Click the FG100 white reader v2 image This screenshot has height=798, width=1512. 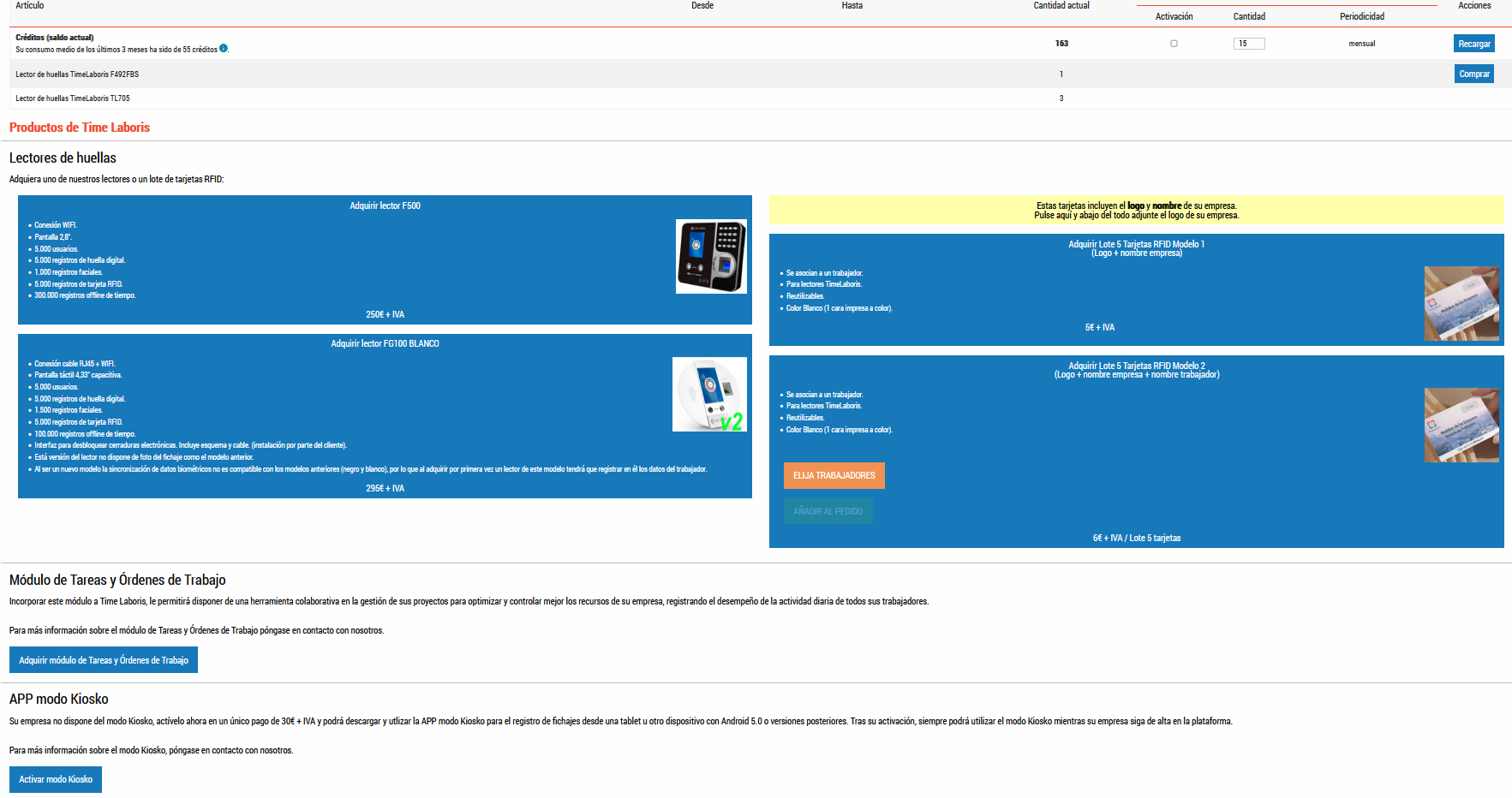pos(709,394)
